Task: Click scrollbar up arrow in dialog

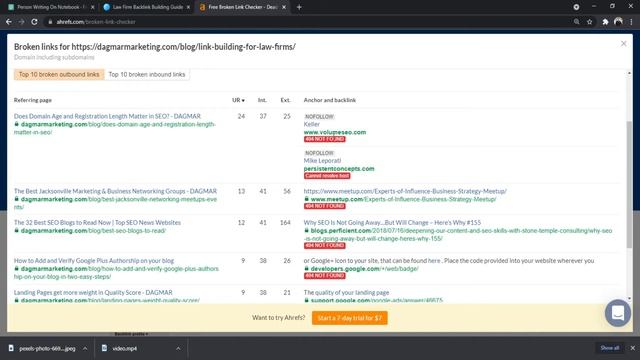Action: pos(629,73)
